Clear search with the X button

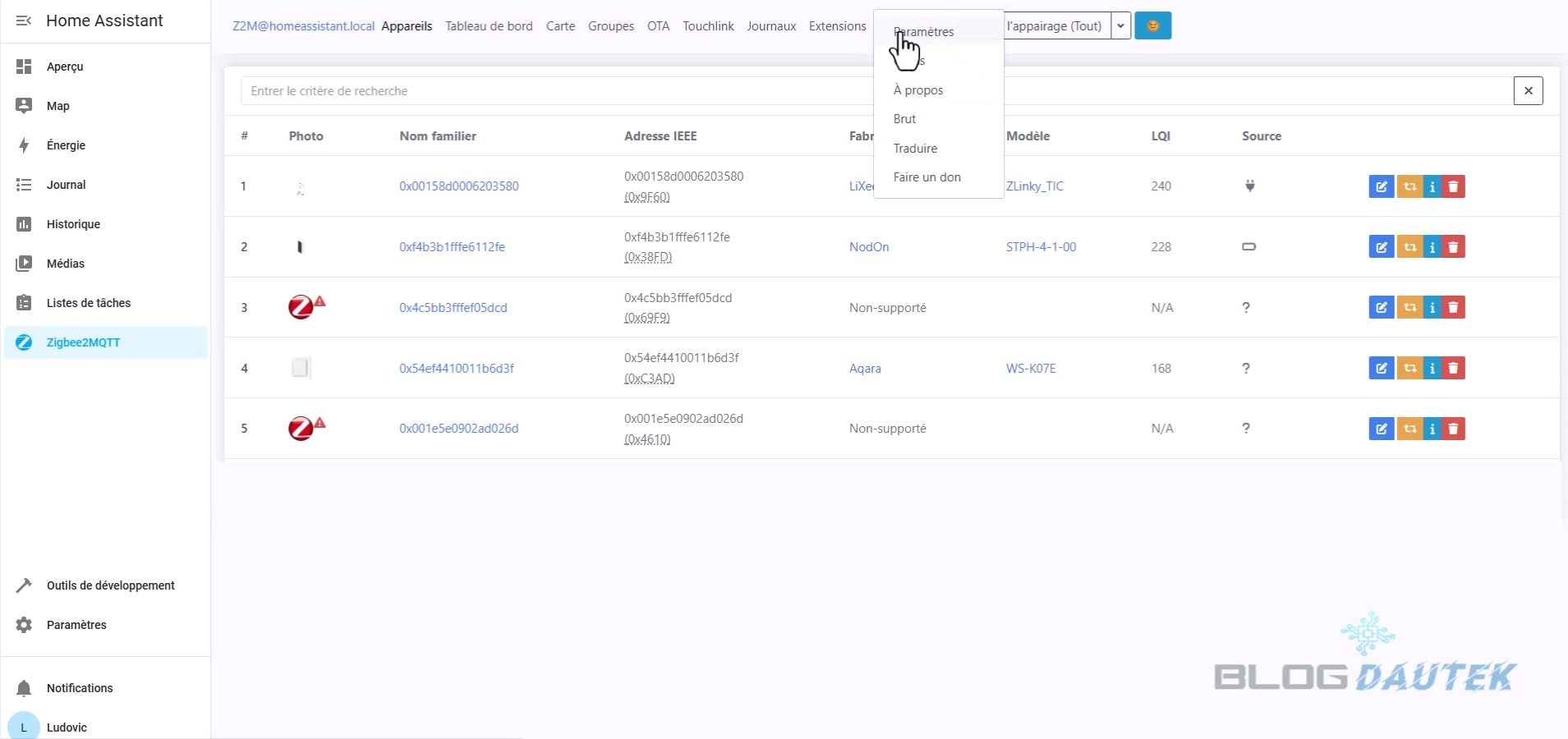(x=1528, y=91)
